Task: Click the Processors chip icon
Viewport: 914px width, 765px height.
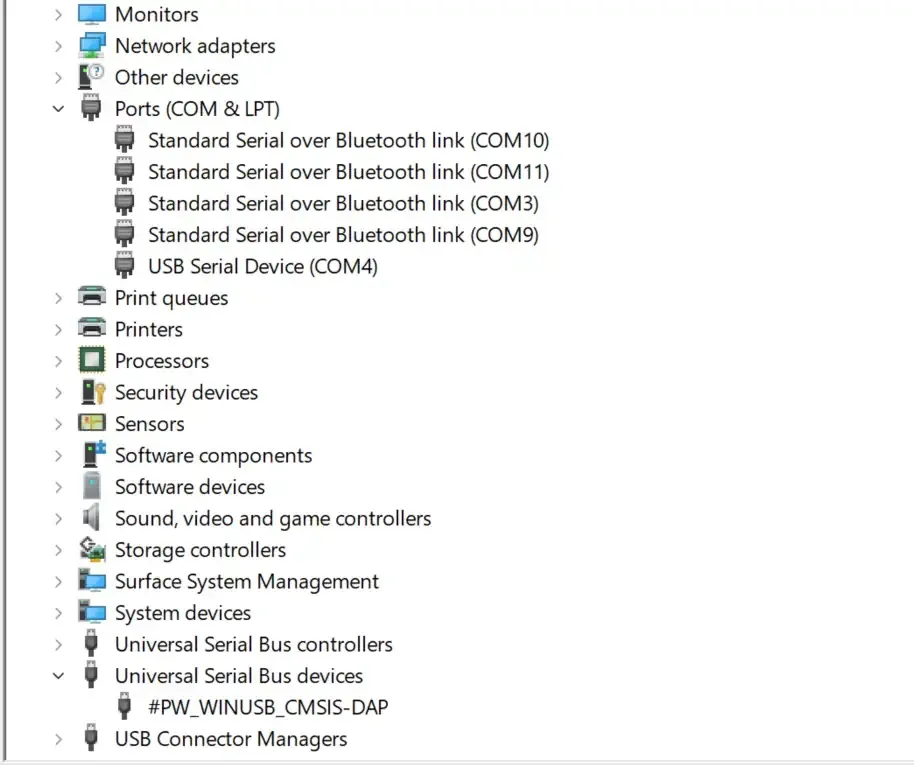Action: pos(92,361)
